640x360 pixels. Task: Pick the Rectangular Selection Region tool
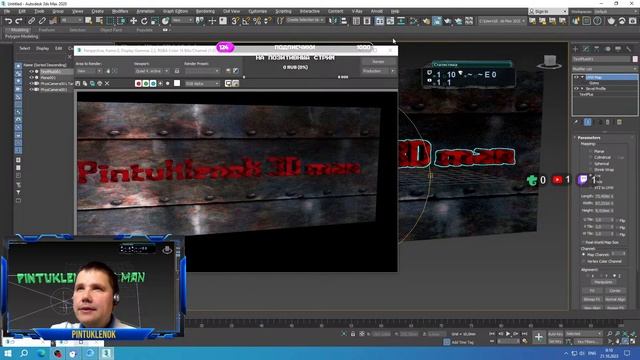110,21
